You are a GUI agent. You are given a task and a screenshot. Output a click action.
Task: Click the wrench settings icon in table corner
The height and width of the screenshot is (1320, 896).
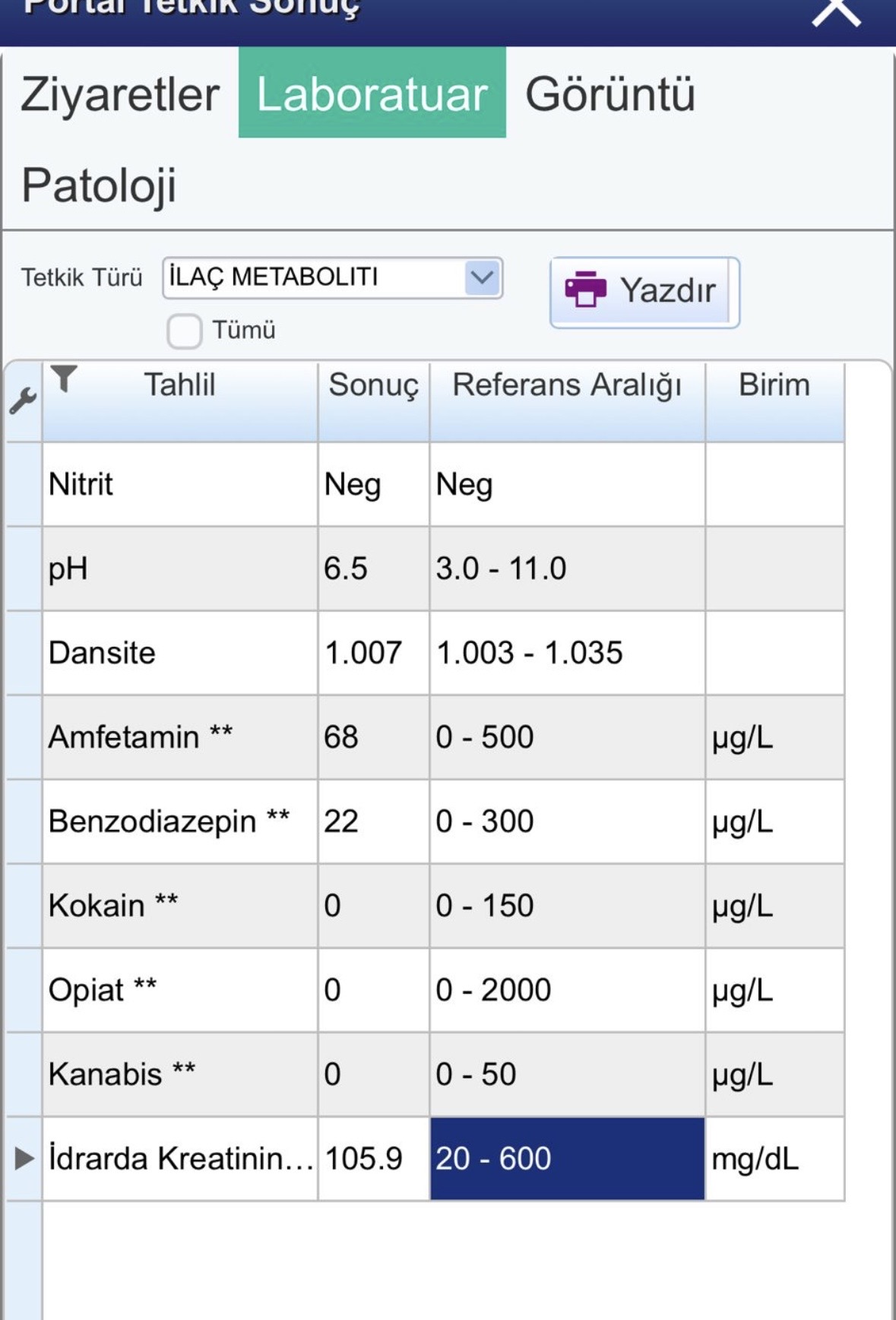22,400
